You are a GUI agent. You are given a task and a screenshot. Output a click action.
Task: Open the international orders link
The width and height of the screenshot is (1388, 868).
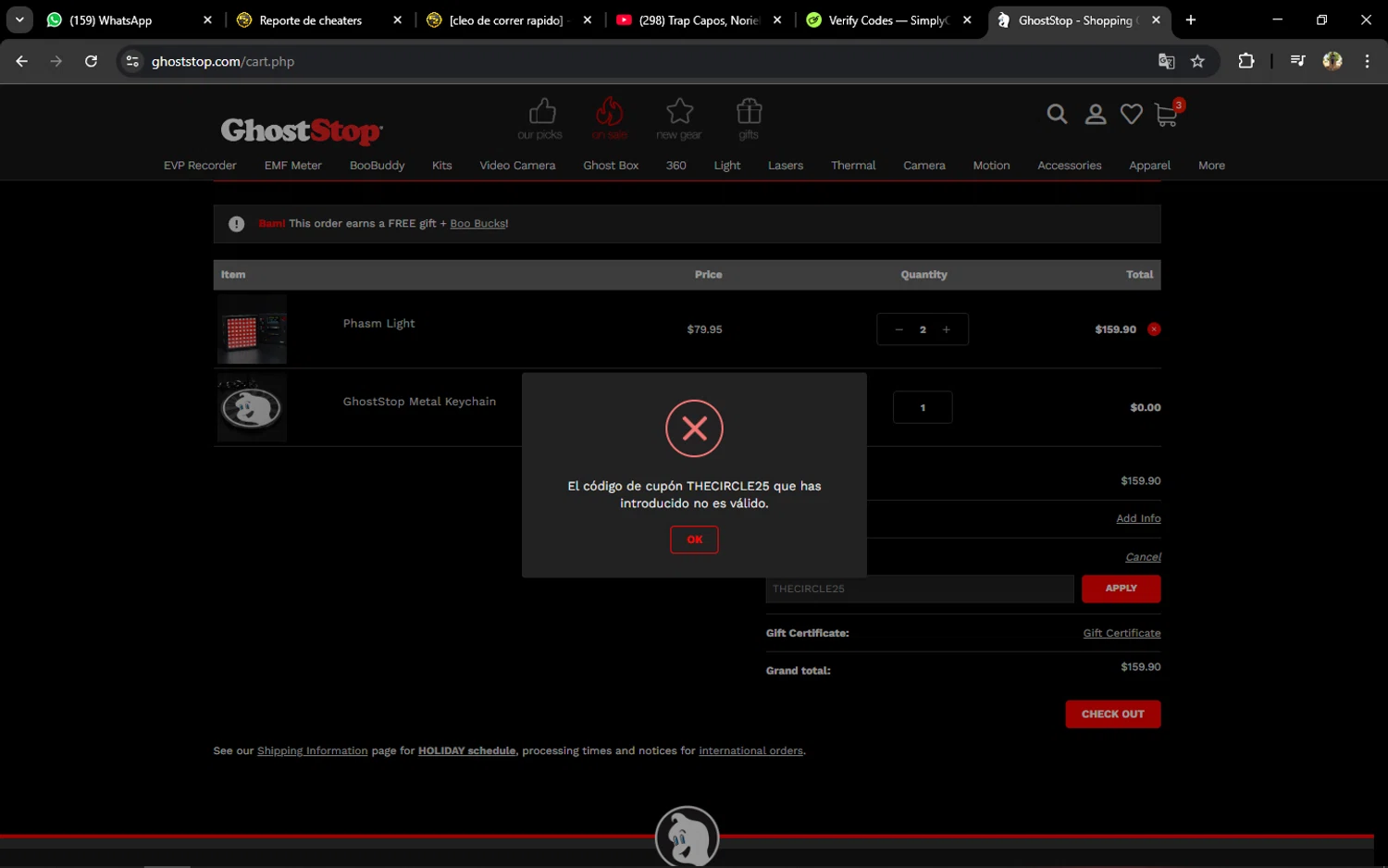click(750, 751)
